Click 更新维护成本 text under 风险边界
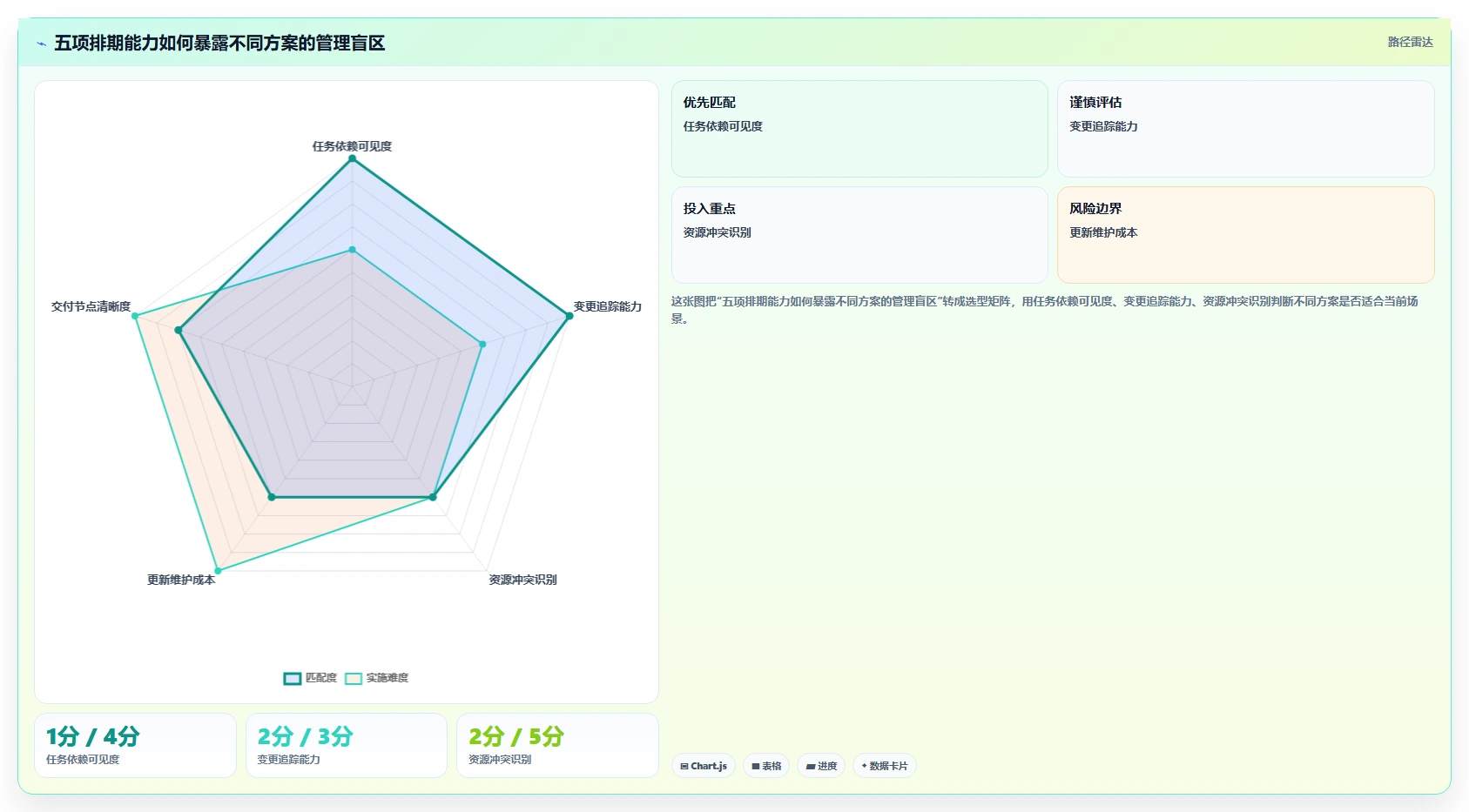The width and height of the screenshot is (1469, 812). click(1103, 232)
